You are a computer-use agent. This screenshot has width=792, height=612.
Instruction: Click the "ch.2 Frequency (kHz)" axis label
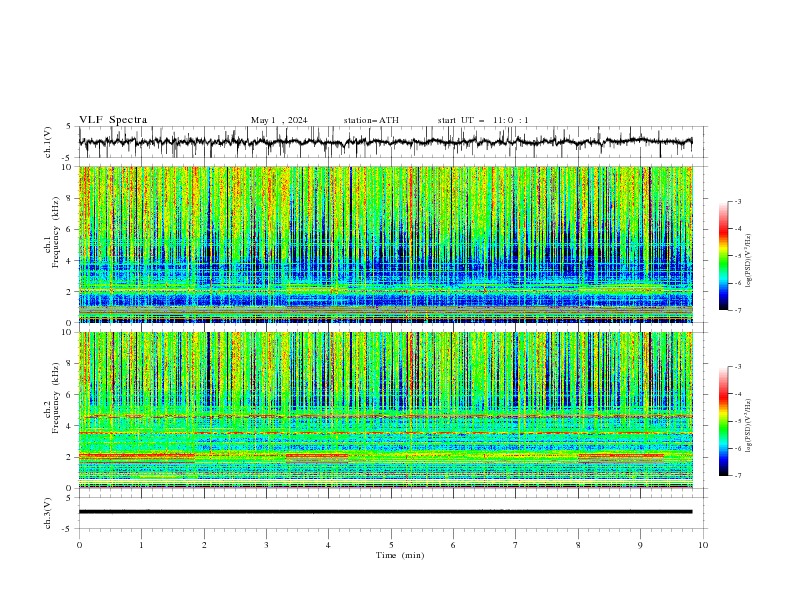pyautogui.click(x=52, y=398)
